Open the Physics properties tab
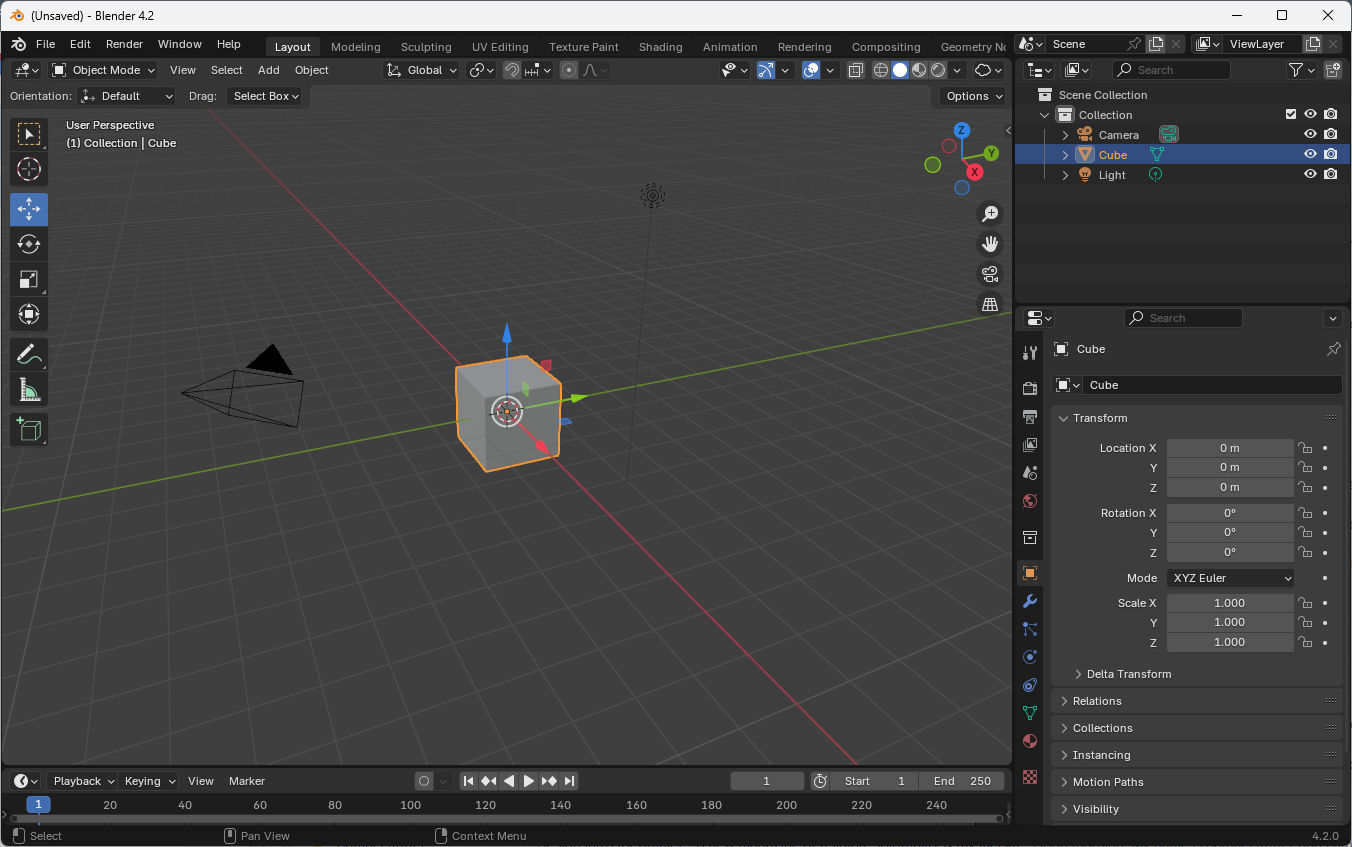Image resolution: width=1352 pixels, height=847 pixels. pos(1030,657)
